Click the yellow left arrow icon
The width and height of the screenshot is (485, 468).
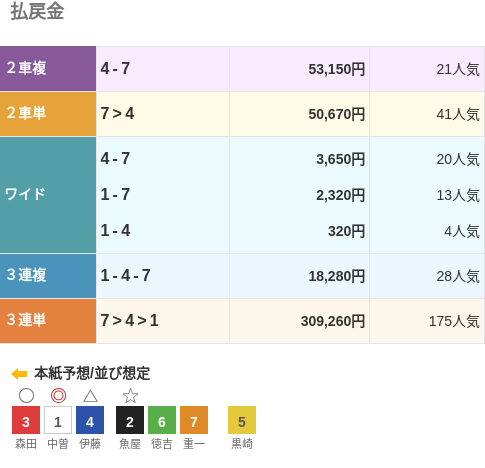click(x=19, y=374)
